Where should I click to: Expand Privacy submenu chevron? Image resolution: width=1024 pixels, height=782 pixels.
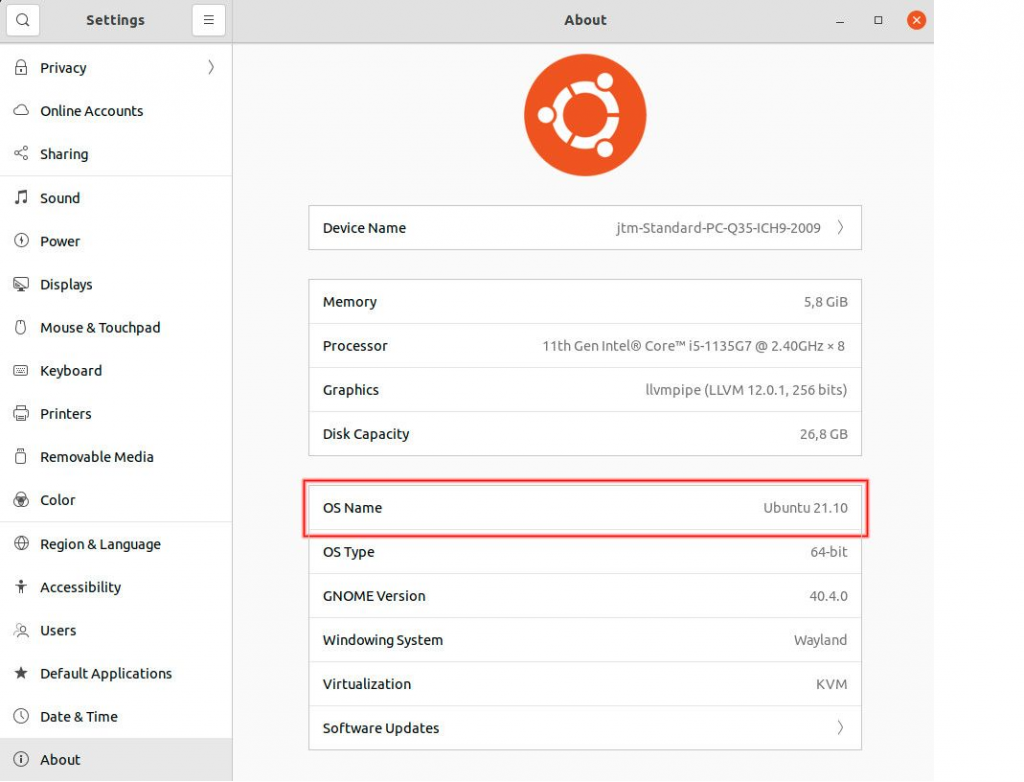click(210, 67)
